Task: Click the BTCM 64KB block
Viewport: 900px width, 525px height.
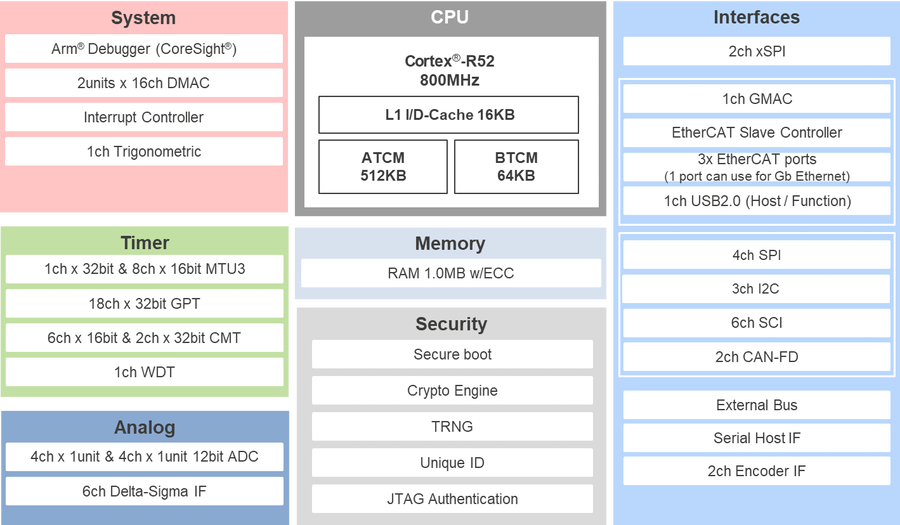Action: pos(516,167)
